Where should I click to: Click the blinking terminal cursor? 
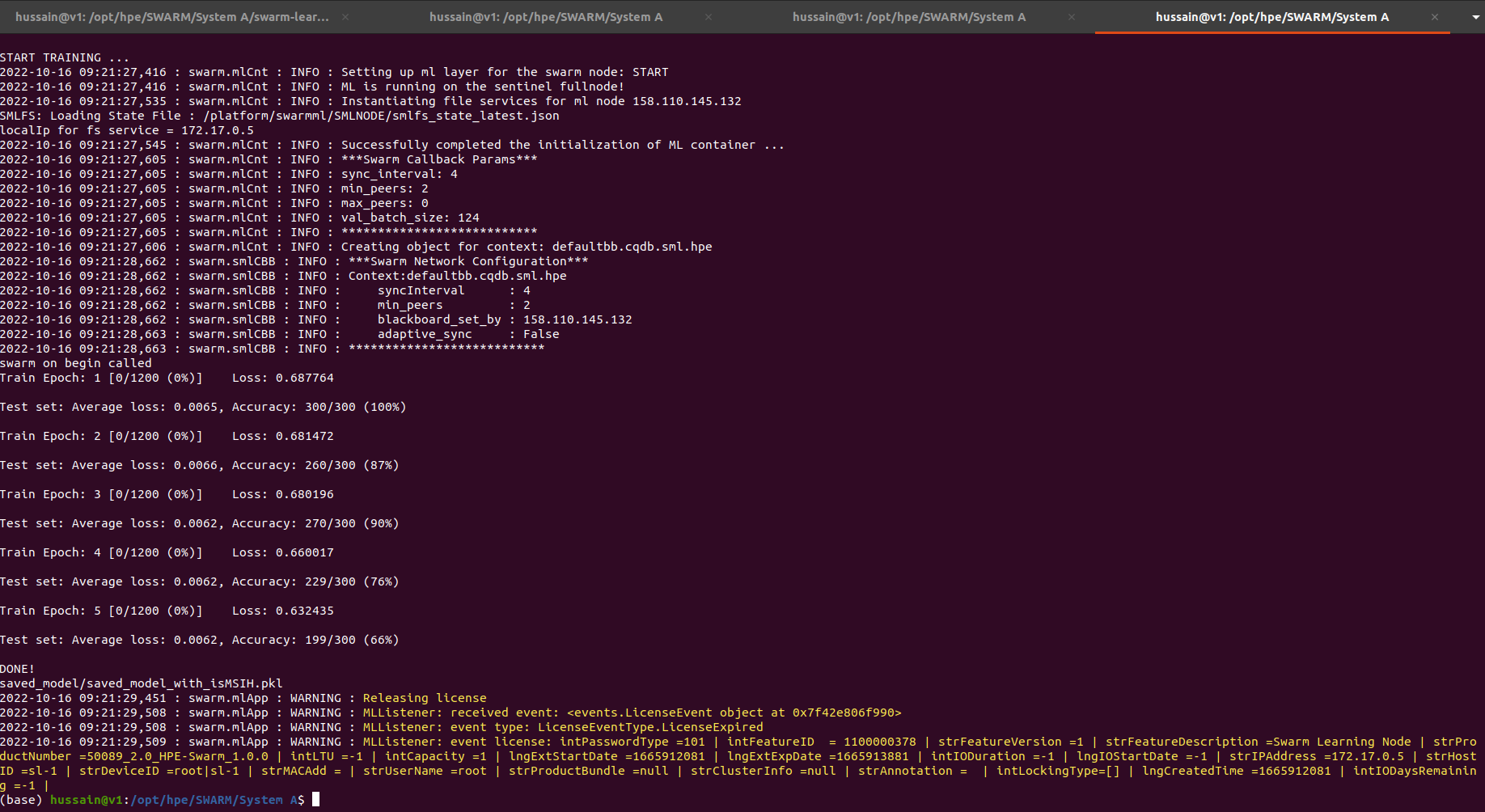coord(315,800)
